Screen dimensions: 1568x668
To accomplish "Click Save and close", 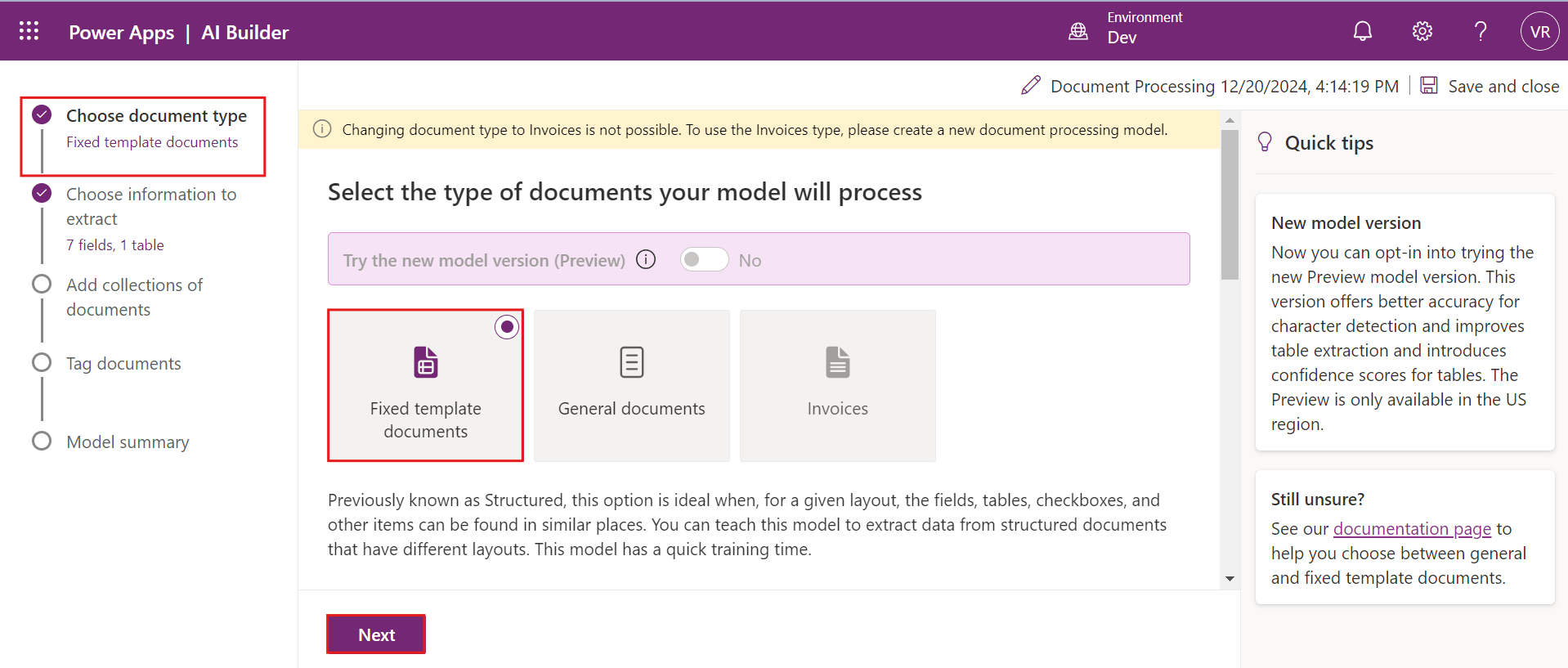I will pos(1490,86).
